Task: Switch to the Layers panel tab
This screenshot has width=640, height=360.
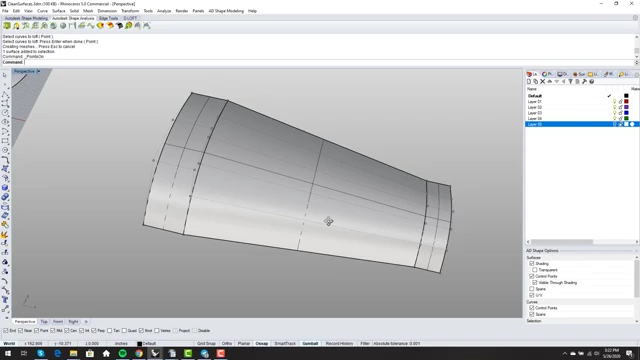Action: click(x=532, y=74)
